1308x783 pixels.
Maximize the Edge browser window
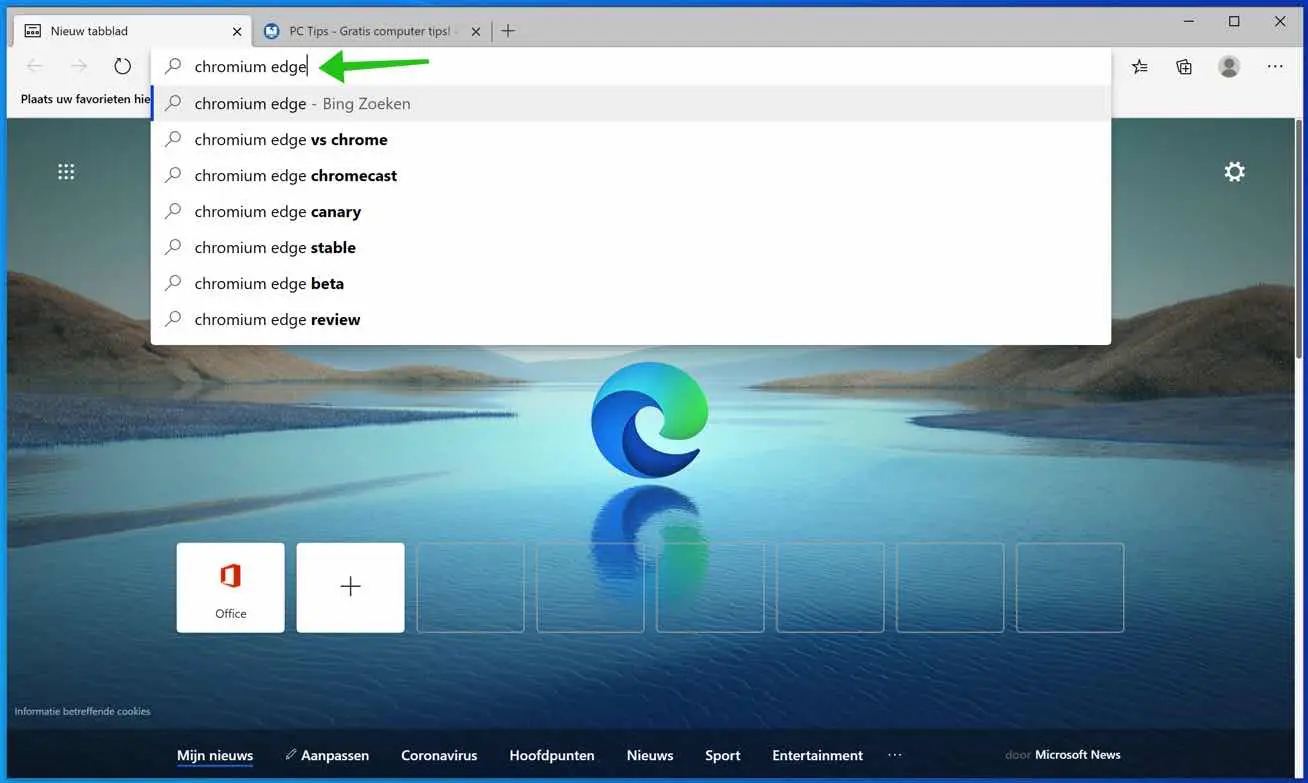[x=1234, y=21]
